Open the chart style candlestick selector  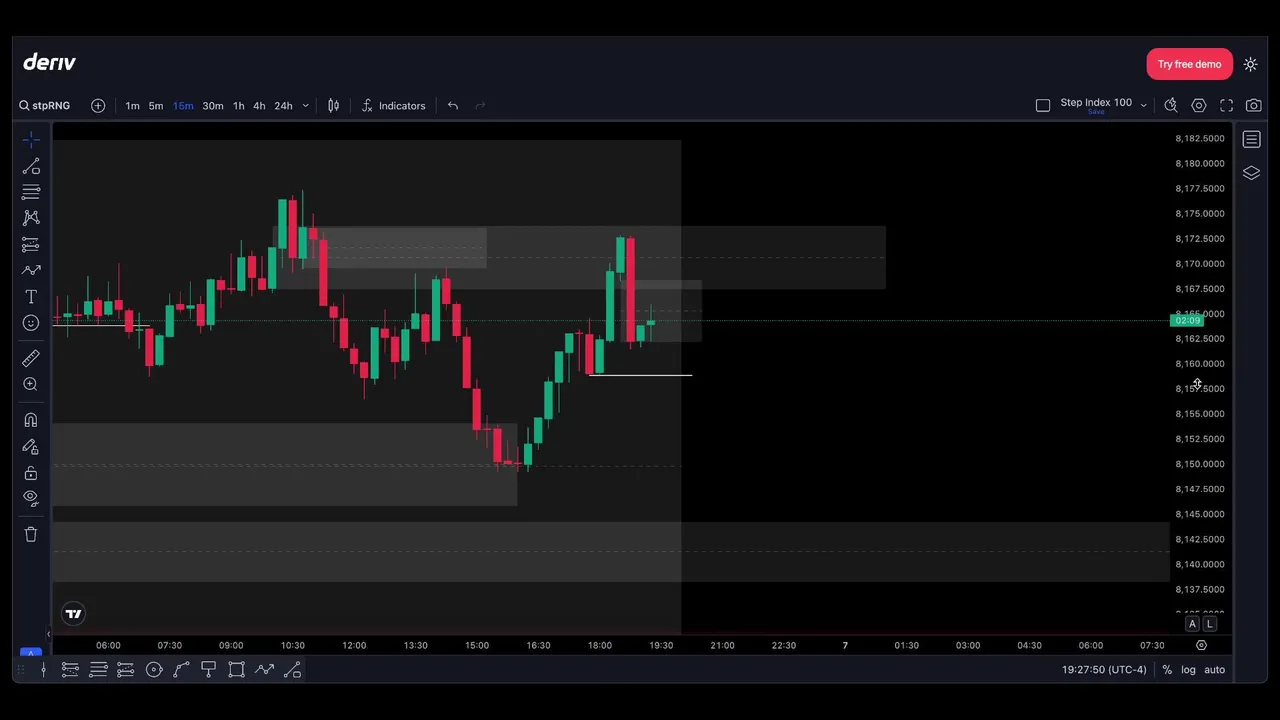(334, 106)
